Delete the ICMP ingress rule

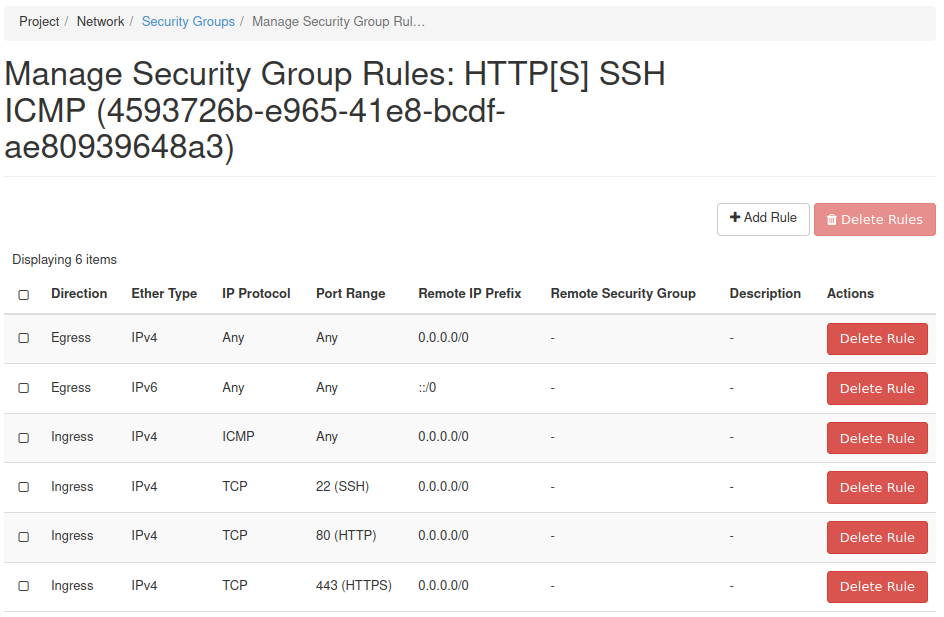(x=876, y=438)
